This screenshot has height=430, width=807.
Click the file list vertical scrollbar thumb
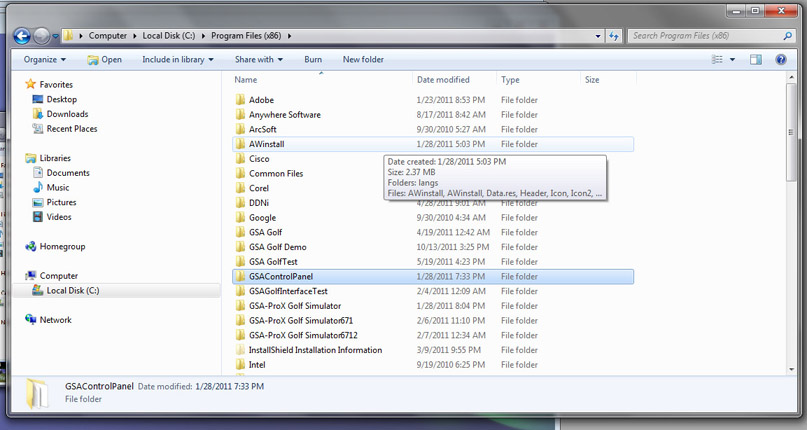tap(791, 132)
